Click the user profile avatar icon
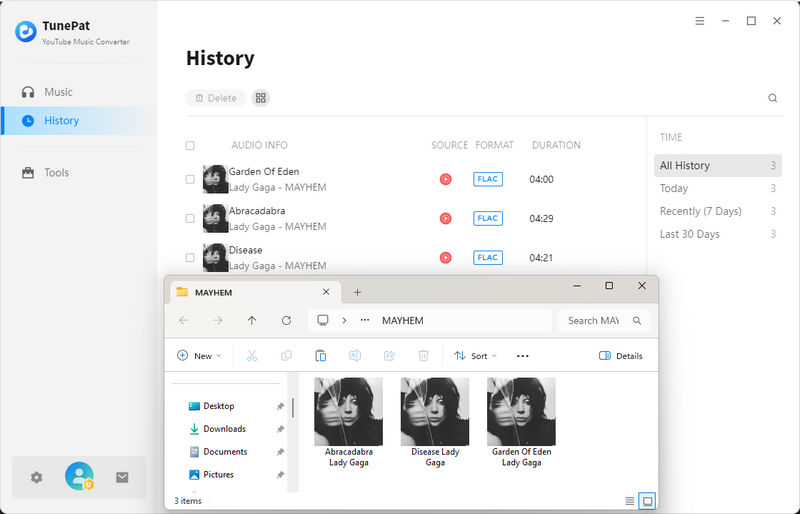800x514 pixels. click(79, 477)
